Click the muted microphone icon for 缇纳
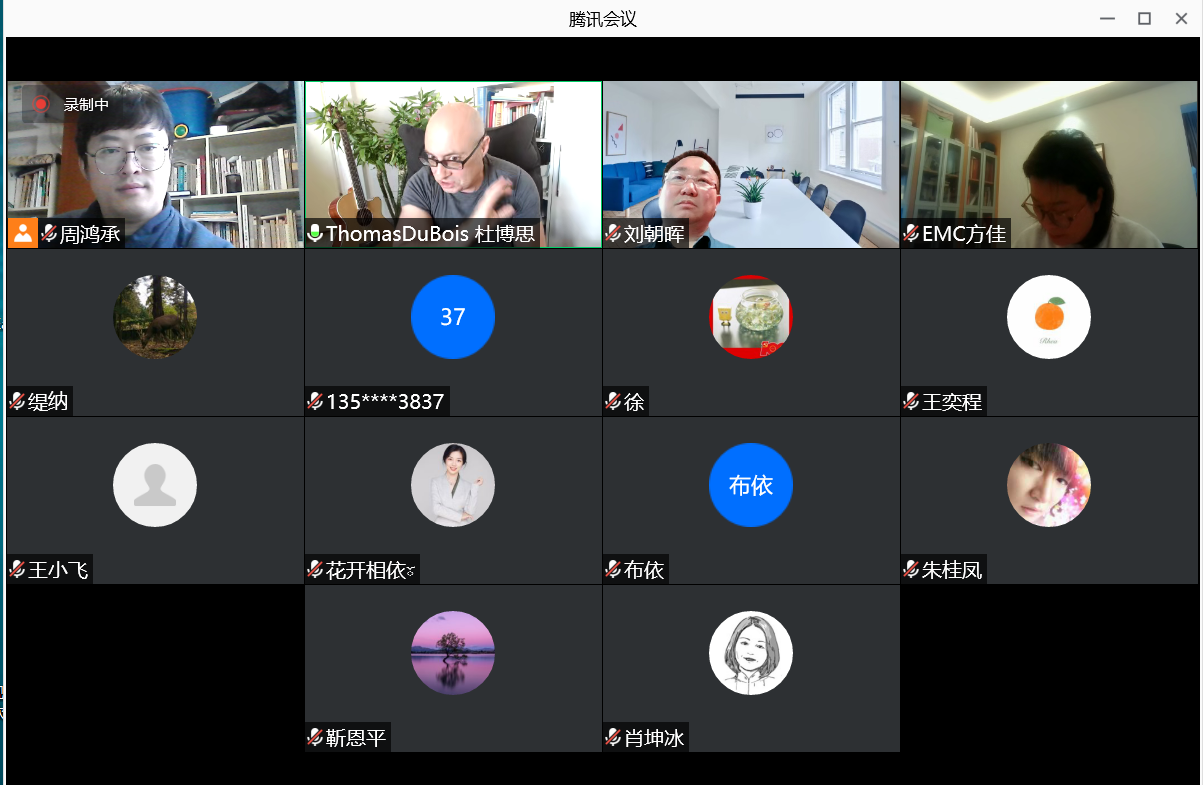Viewport: 1203px width, 785px height. point(17,402)
